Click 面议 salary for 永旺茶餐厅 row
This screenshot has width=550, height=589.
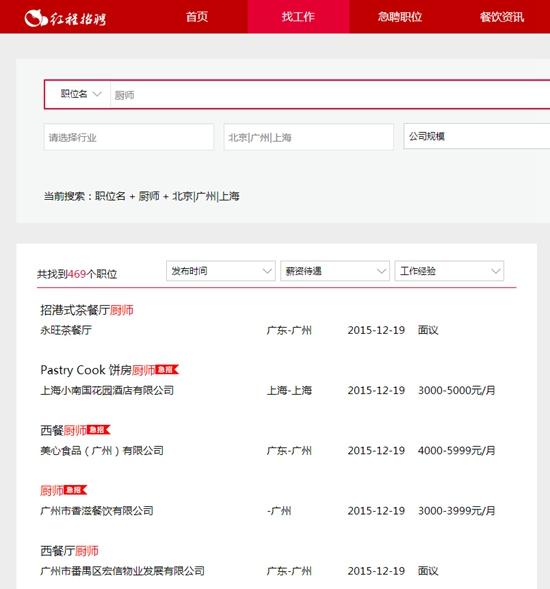(x=428, y=330)
